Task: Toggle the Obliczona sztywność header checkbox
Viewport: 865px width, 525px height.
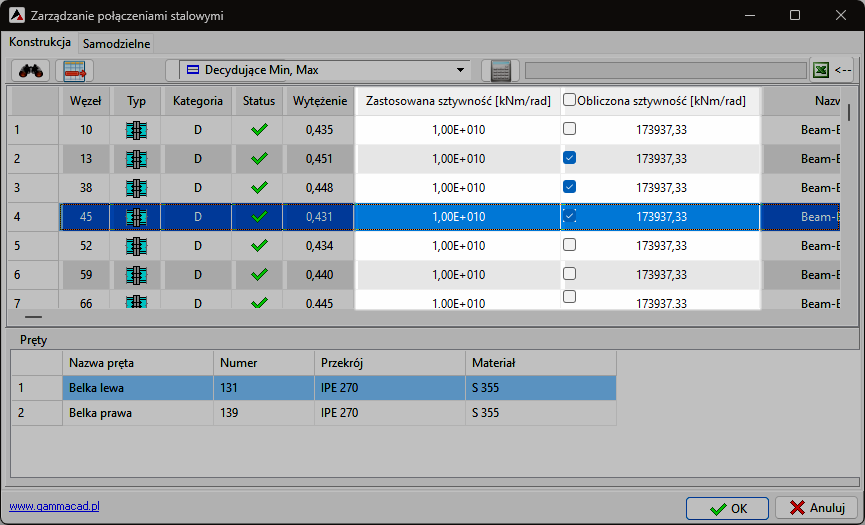Action: pos(569,100)
